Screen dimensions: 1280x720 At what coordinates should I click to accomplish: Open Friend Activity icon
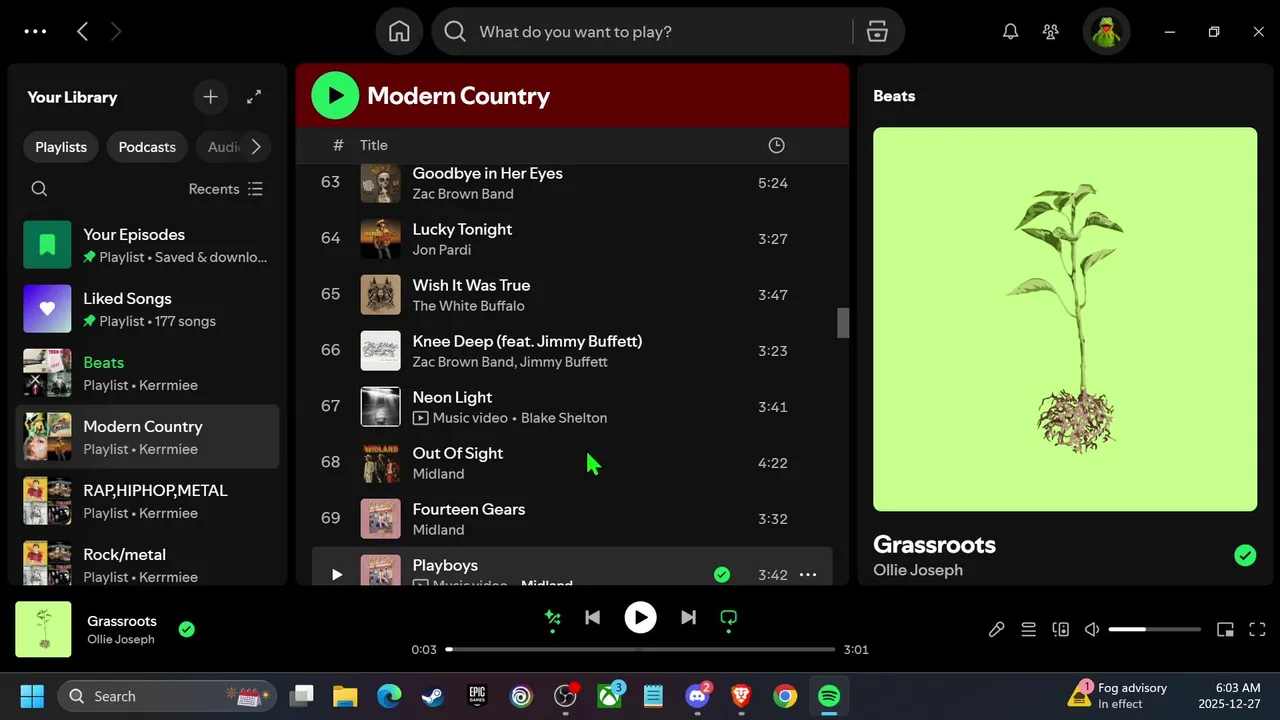tap(1051, 32)
